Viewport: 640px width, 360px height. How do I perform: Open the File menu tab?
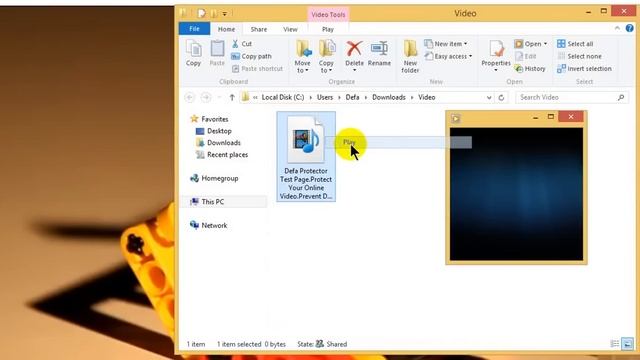[194, 29]
